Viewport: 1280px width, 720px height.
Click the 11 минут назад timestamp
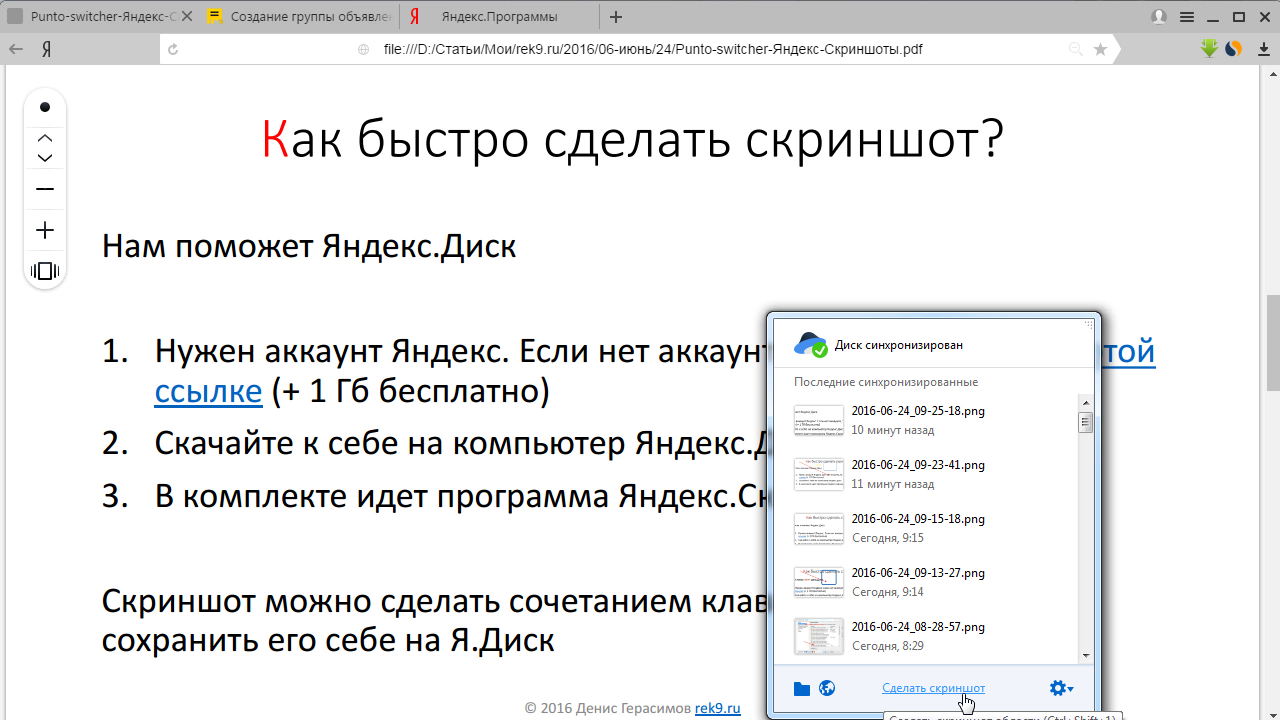click(x=893, y=484)
